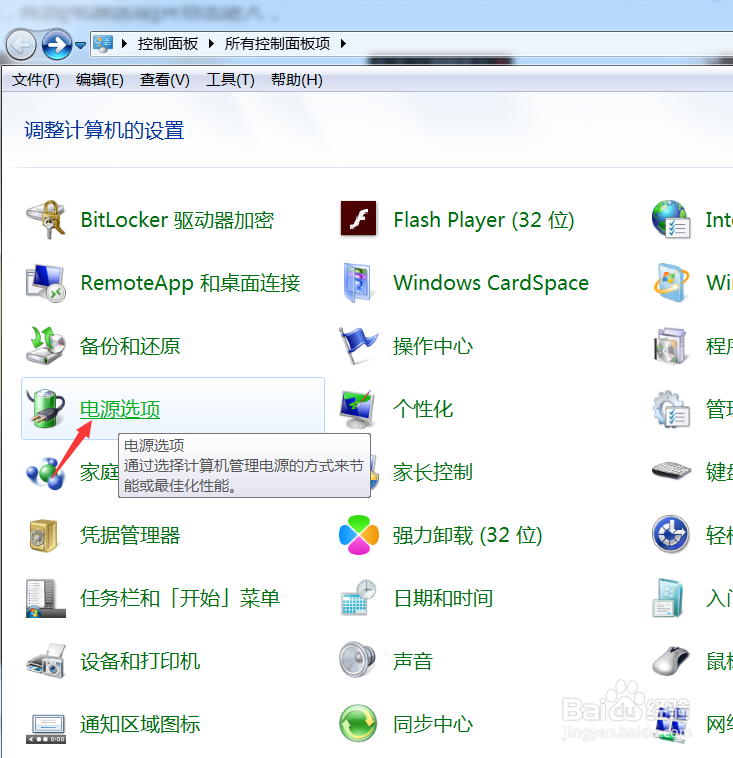Open the 备份和还原 link

130,346
